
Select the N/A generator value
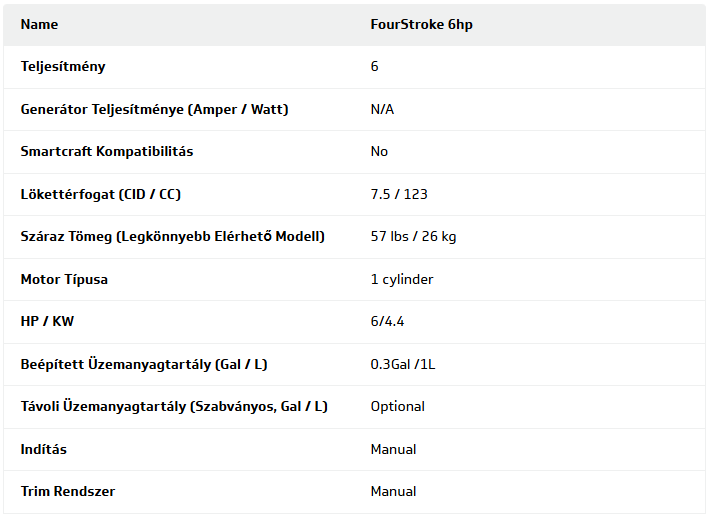pyautogui.click(x=382, y=109)
